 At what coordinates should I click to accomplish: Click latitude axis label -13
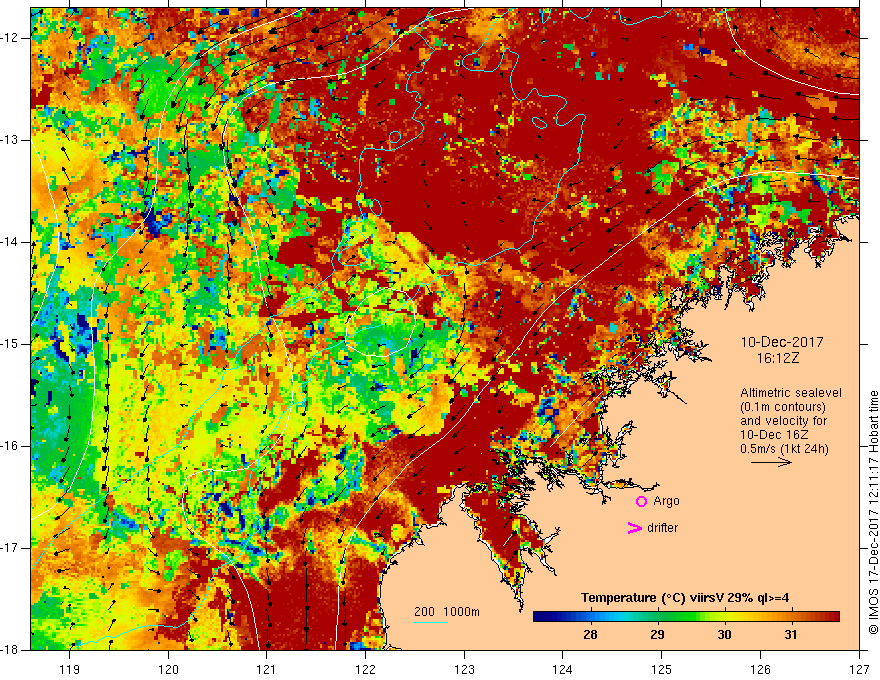click(x=10, y=140)
